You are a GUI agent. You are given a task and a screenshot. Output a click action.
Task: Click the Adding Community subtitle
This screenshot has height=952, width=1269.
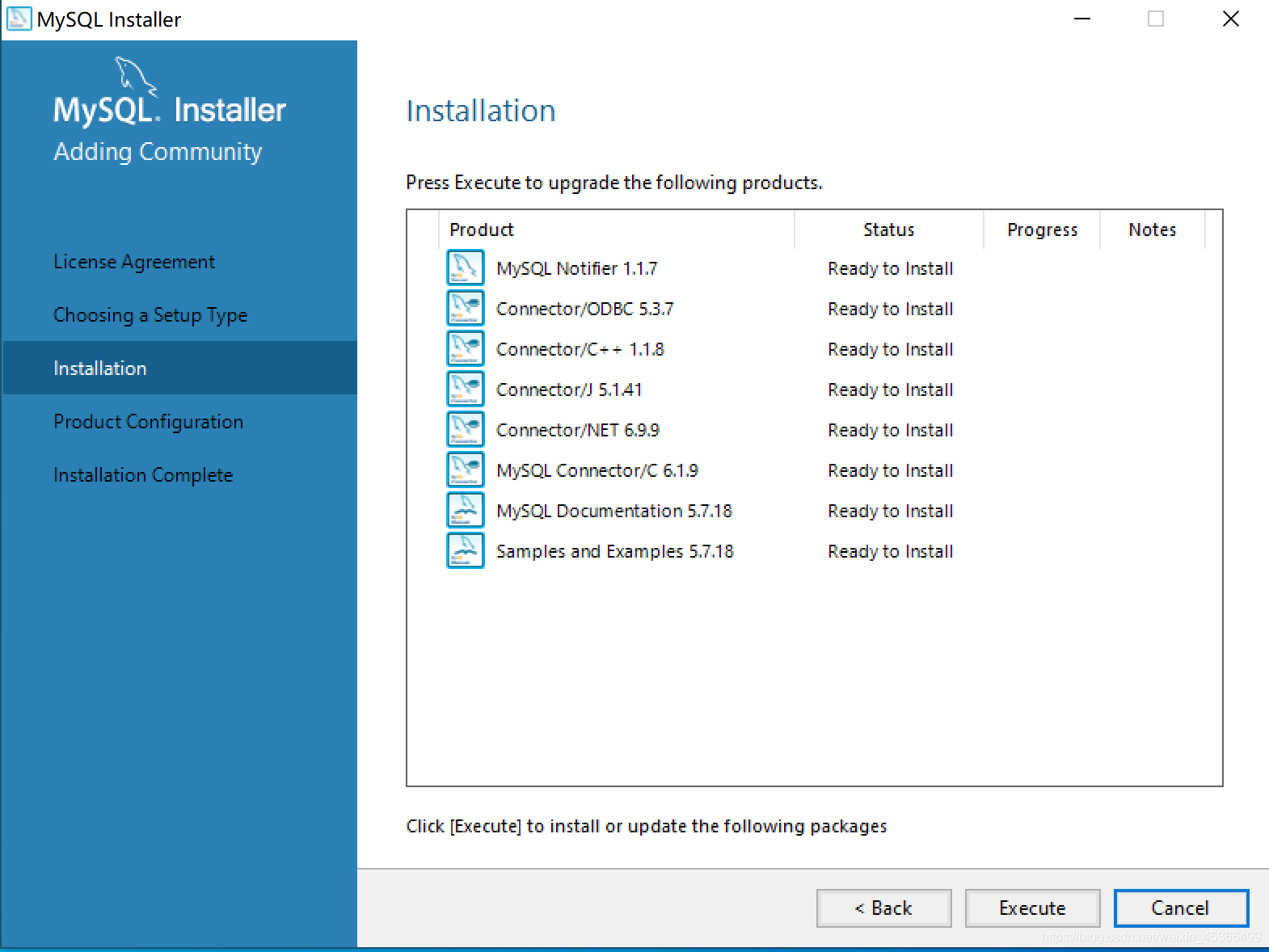(x=158, y=151)
